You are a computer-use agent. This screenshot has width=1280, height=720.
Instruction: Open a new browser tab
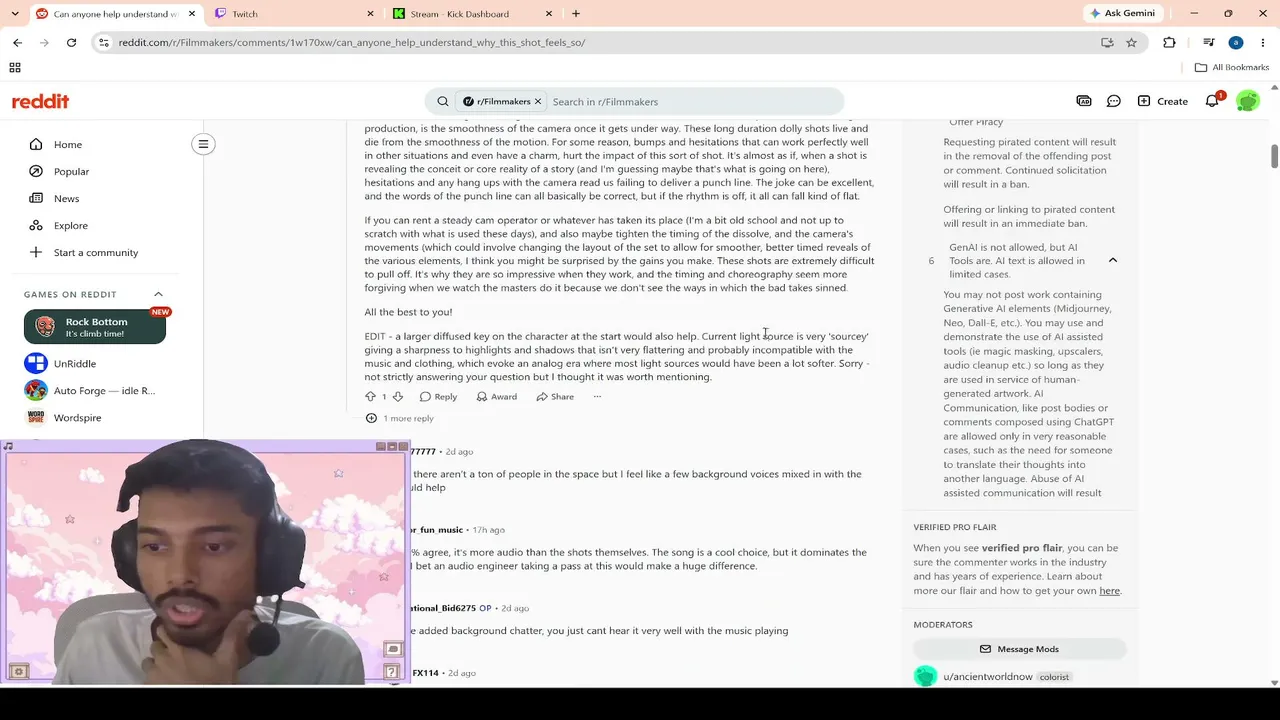point(576,14)
